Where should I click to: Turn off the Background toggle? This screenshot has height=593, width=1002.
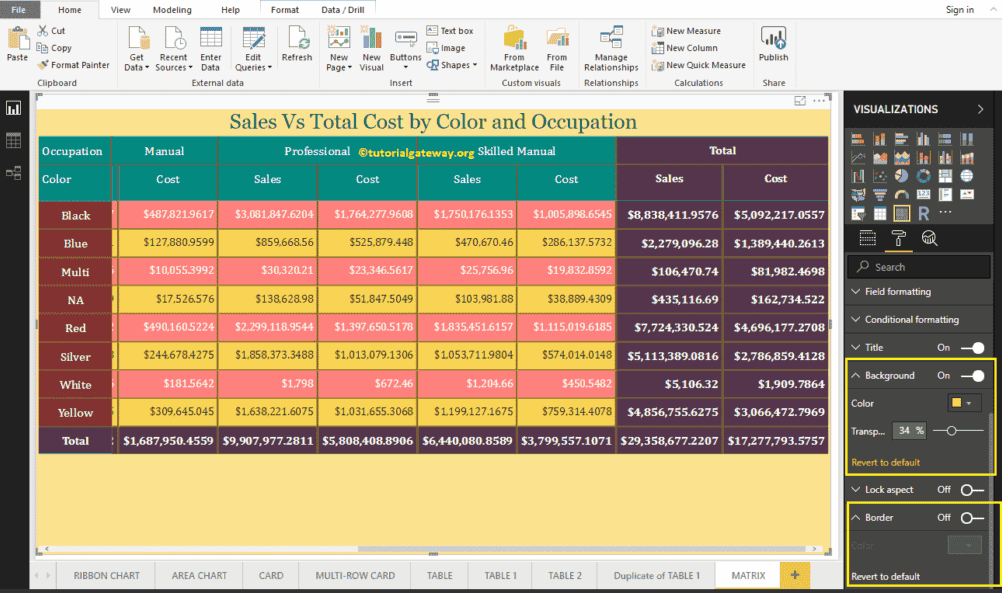(971, 376)
